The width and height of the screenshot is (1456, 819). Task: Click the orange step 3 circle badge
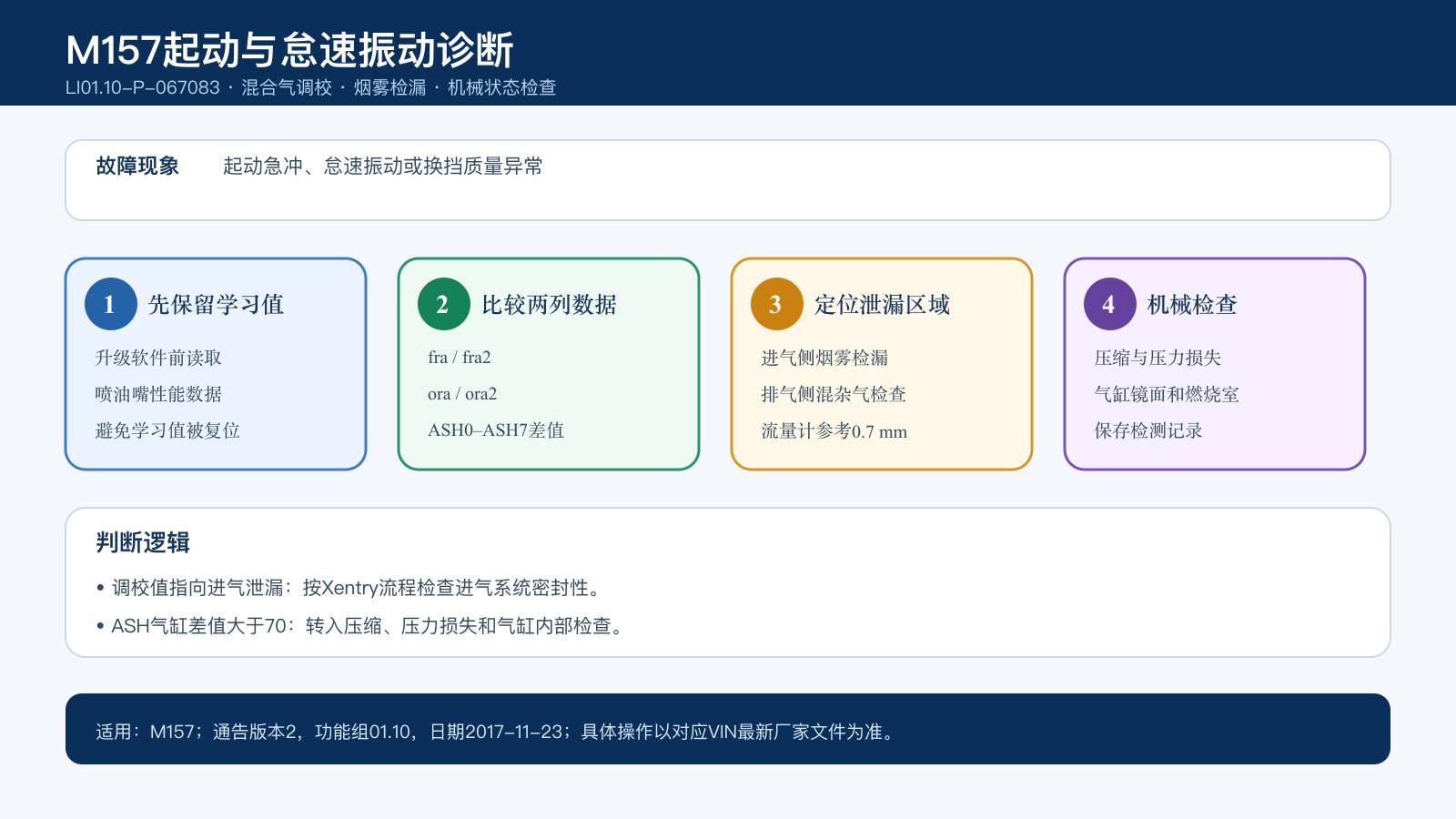[x=776, y=304]
